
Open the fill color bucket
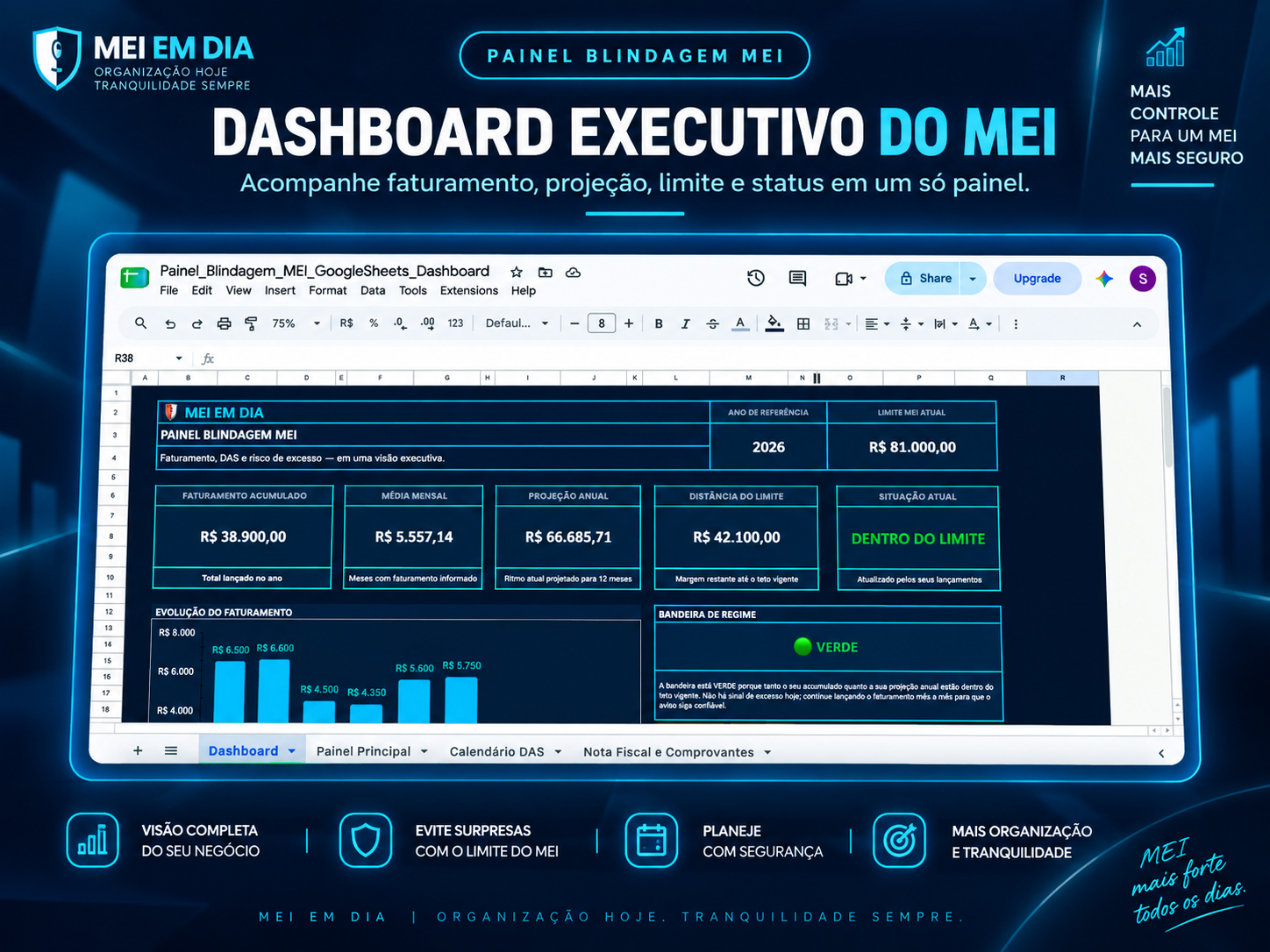click(x=774, y=323)
